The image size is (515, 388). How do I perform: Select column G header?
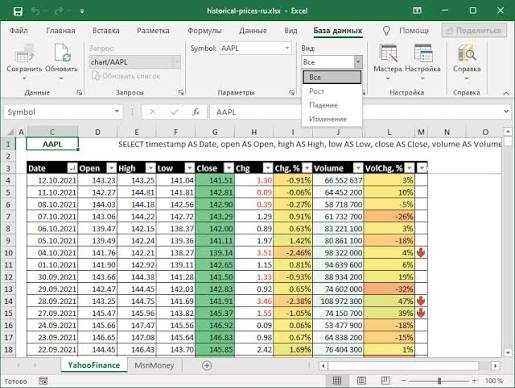215,132
